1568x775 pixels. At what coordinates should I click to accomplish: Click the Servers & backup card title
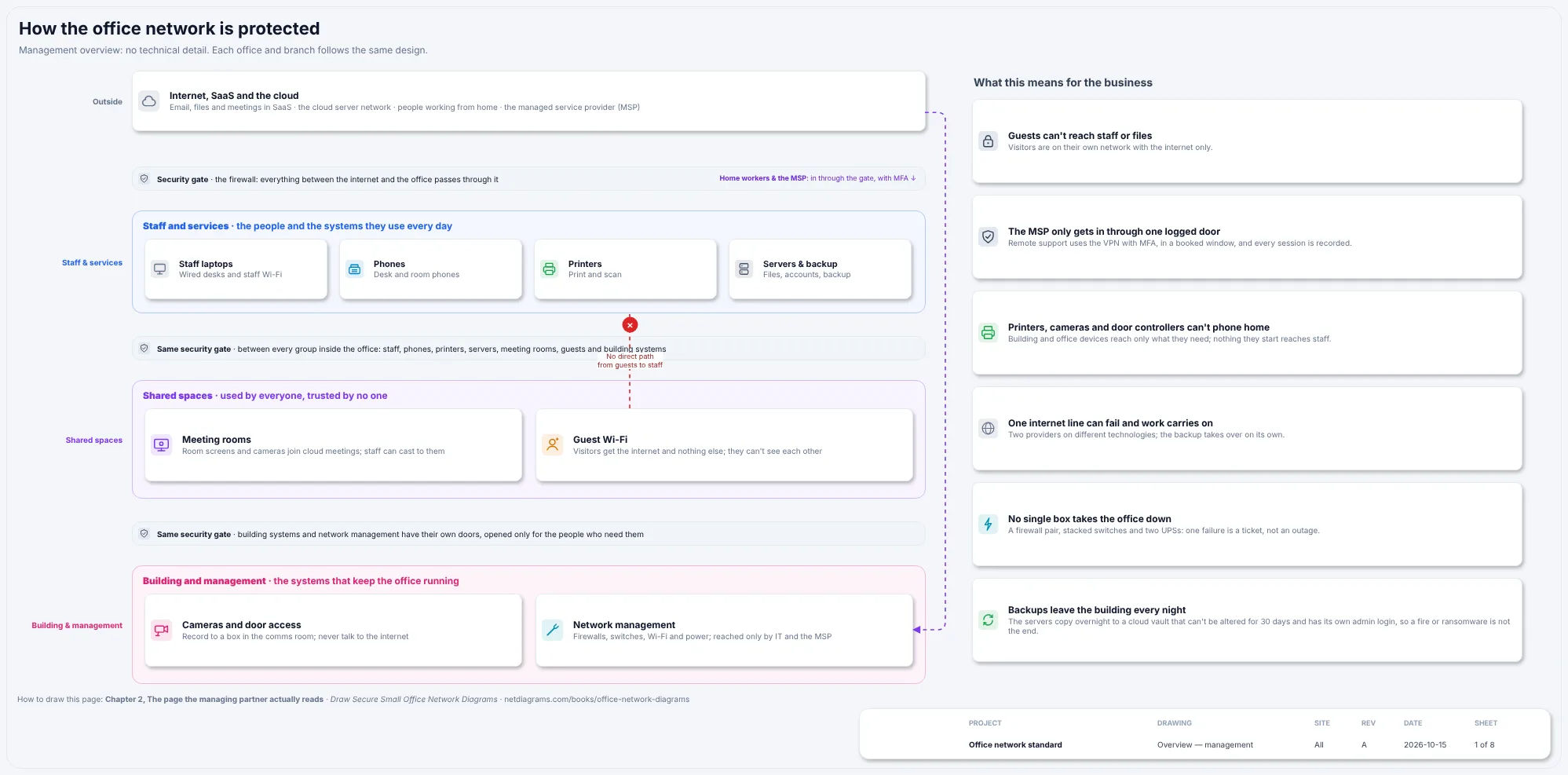800,264
